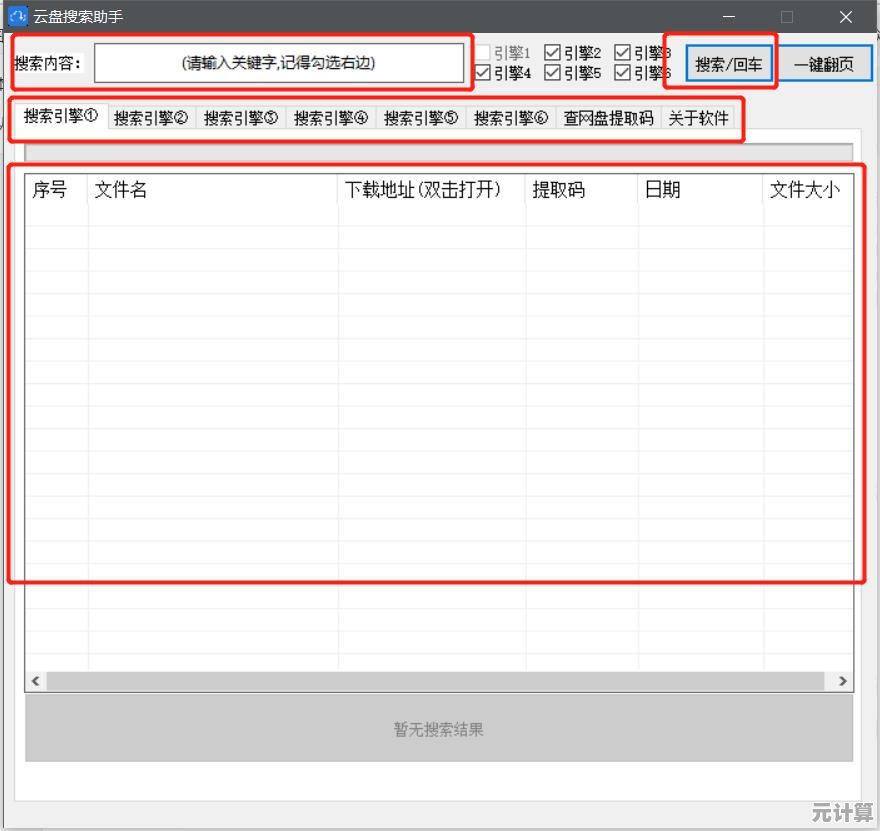Enable the 引擎1 checkbox

482,51
